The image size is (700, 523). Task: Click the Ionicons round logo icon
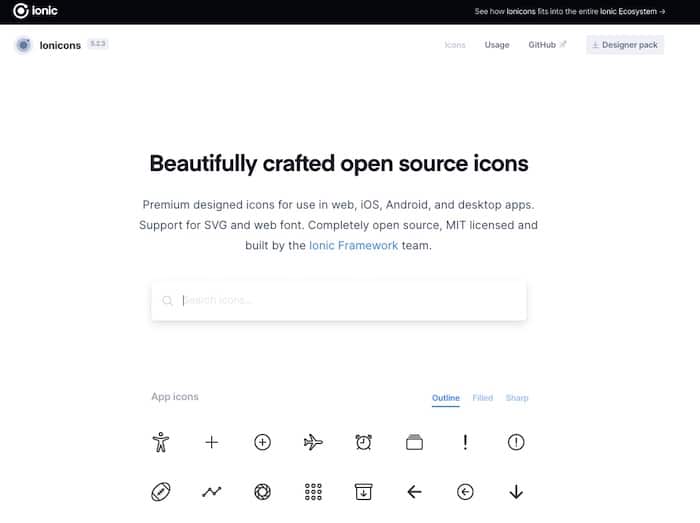[23, 45]
